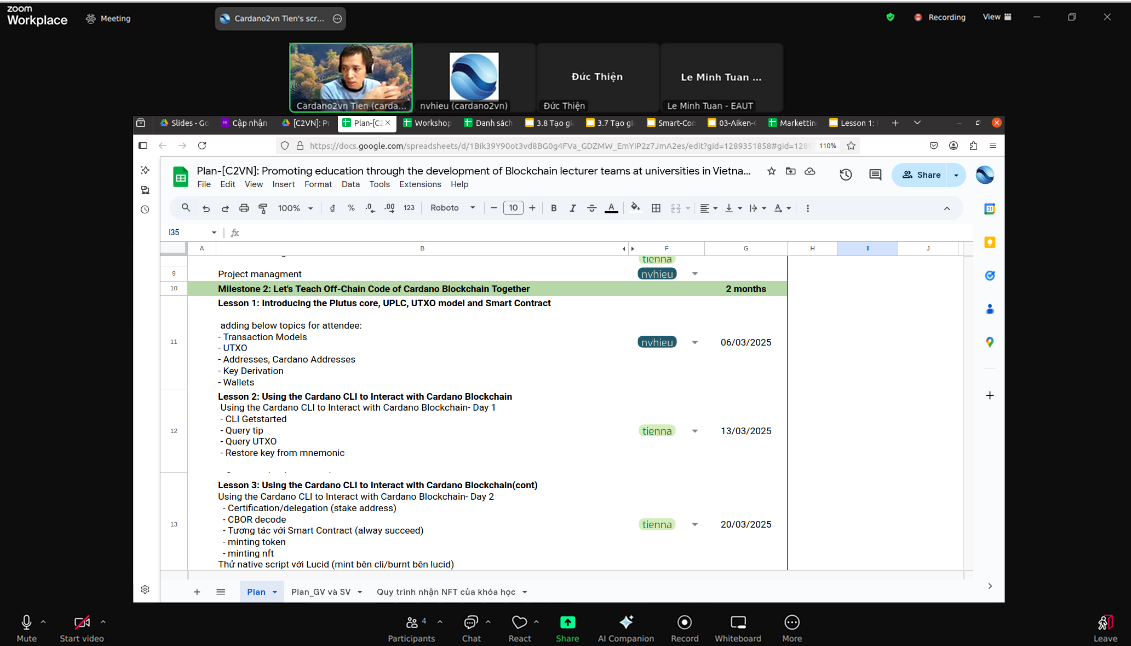Click the font size field
Screen dimensions: 1131x646
pyautogui.click(x=513, y=208)
